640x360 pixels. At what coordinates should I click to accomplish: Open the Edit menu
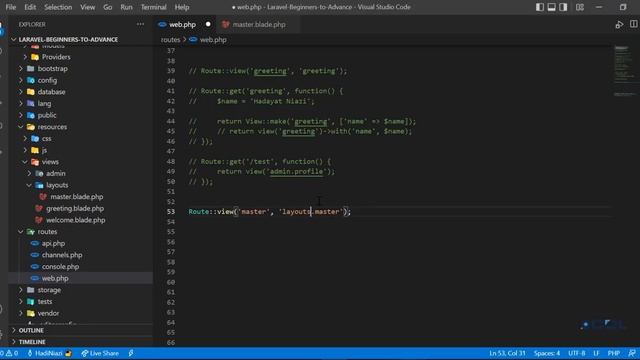pos(30,7)
